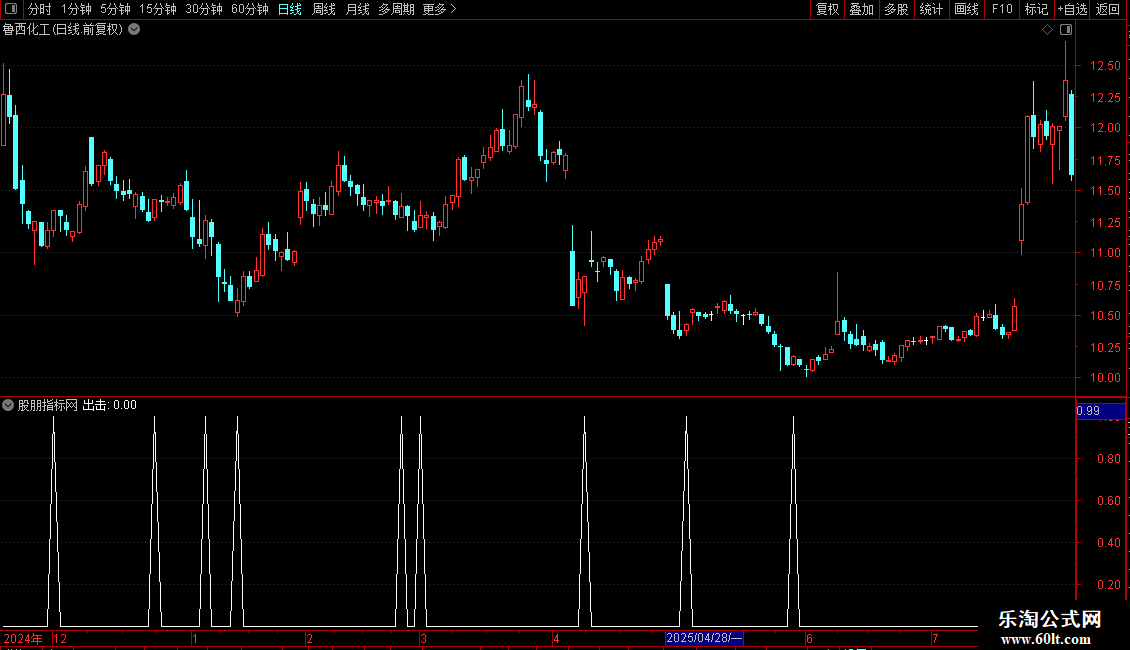
Task: Open the 多周期 multi-period view
Action: coord(396,9)
